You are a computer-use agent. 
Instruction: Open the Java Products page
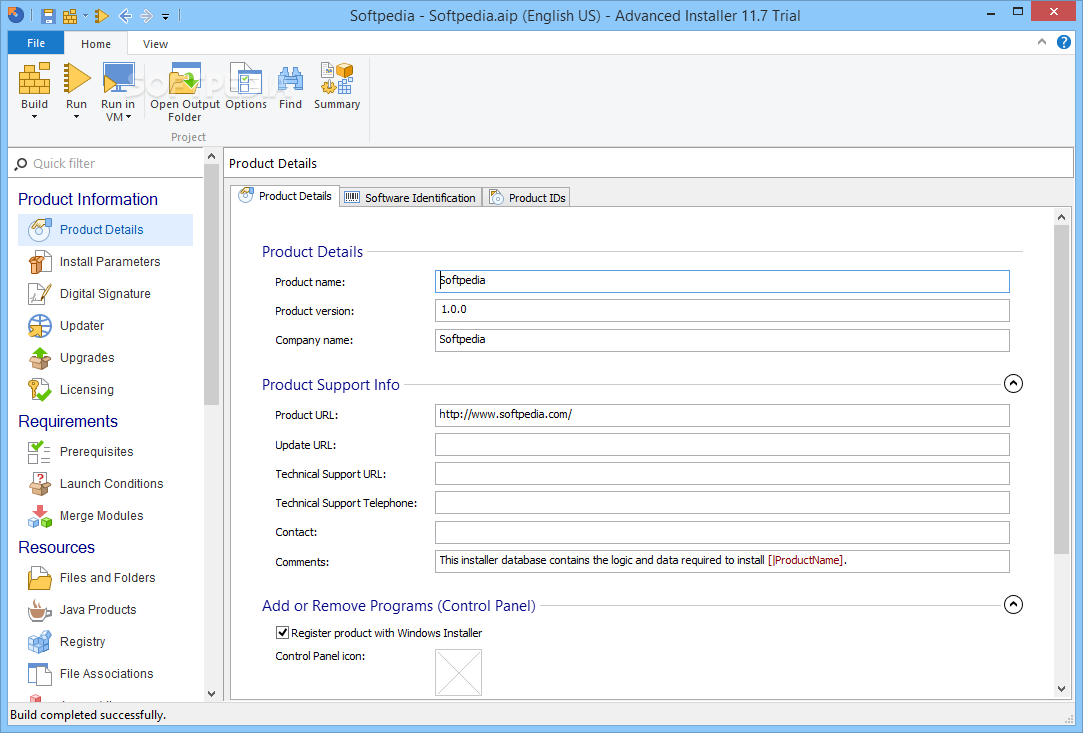pyautogui.click(x=106, y=609)
